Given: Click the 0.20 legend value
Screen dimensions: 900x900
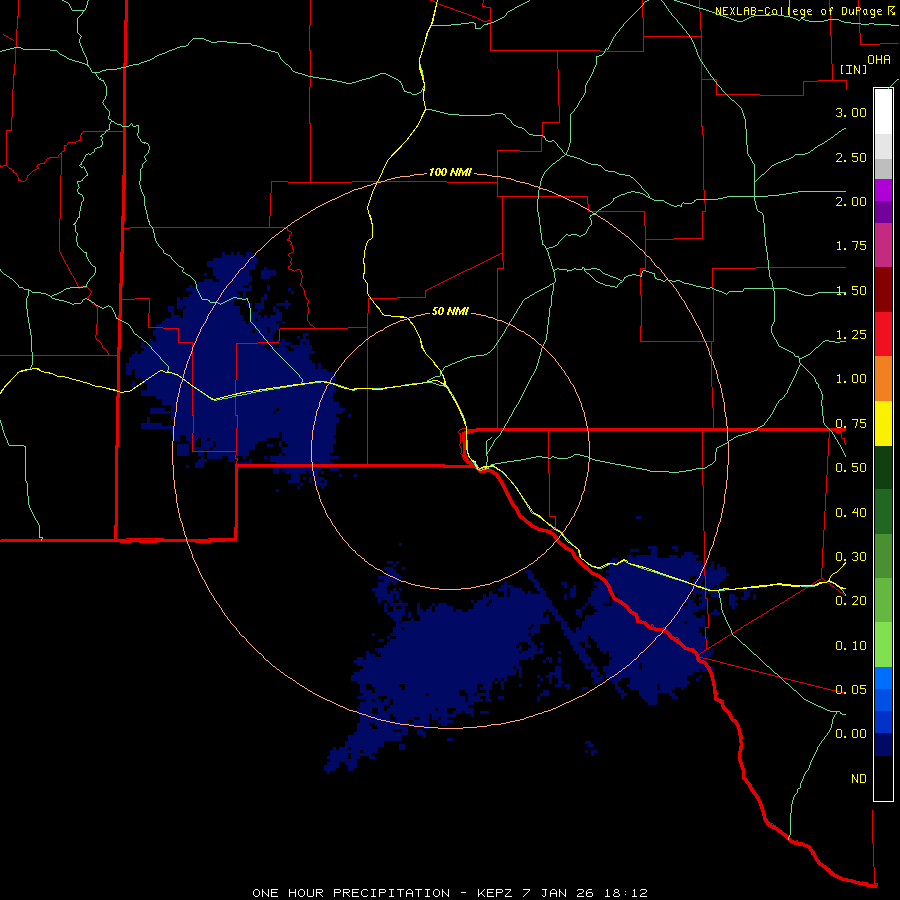Looking at the screenshot, I should tap(851, 601).
